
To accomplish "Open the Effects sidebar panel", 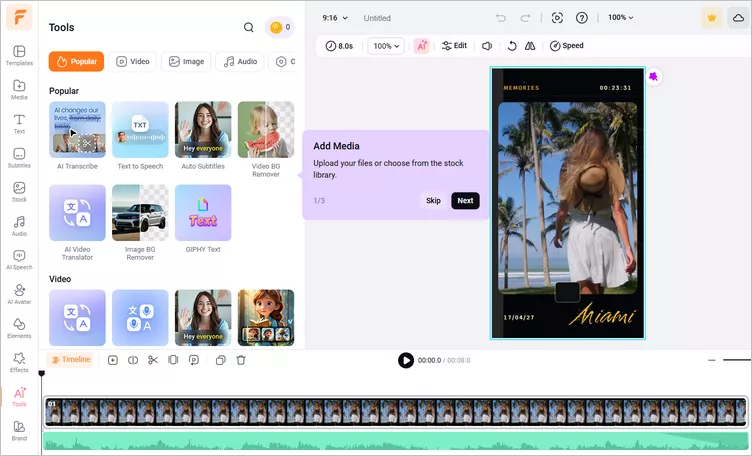I will click(x=19, y=362).
